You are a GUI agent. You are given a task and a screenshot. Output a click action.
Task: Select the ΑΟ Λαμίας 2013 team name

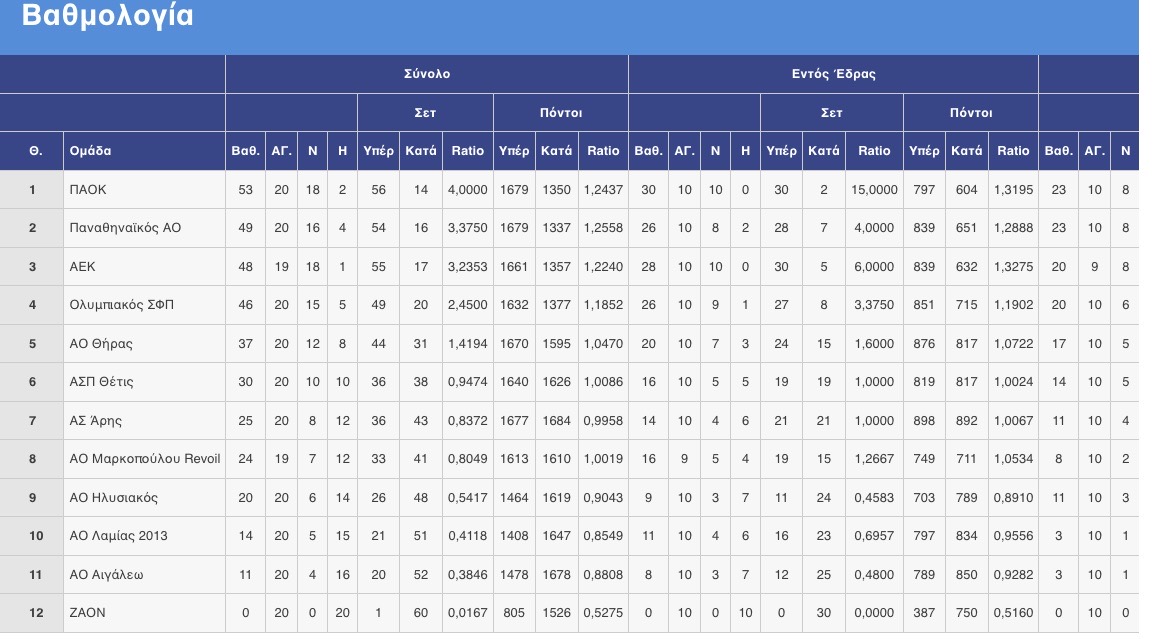tap(119, 536)
